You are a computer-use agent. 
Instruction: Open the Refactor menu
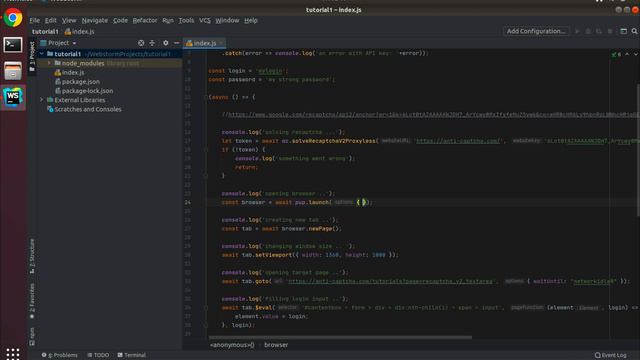[144, 20]
